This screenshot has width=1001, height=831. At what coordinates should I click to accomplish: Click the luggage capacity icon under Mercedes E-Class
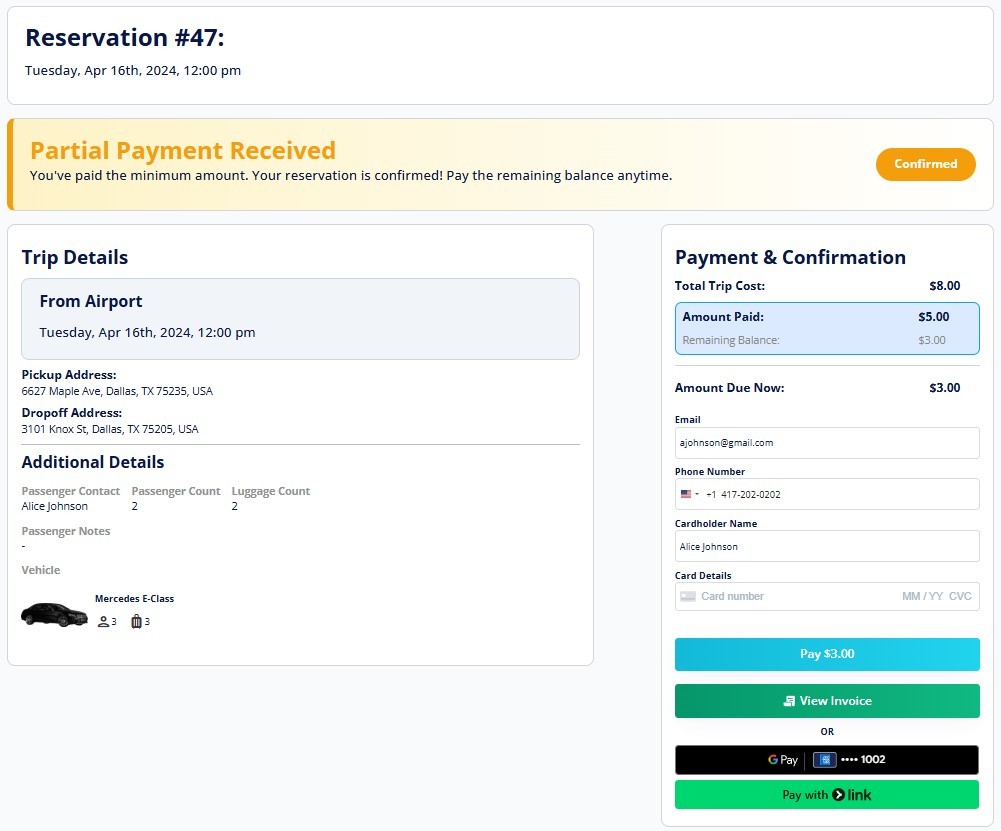136,621
